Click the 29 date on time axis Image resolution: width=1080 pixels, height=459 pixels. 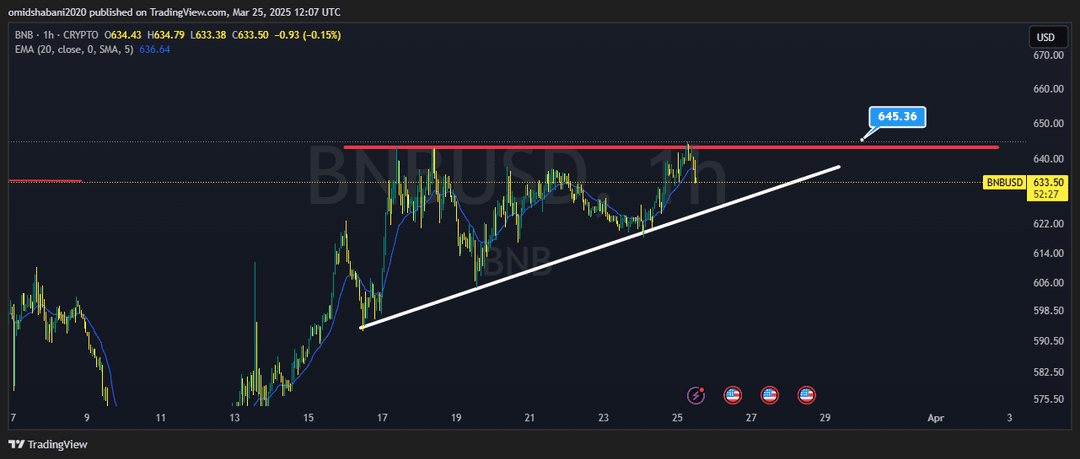click(x=825, y=418)
